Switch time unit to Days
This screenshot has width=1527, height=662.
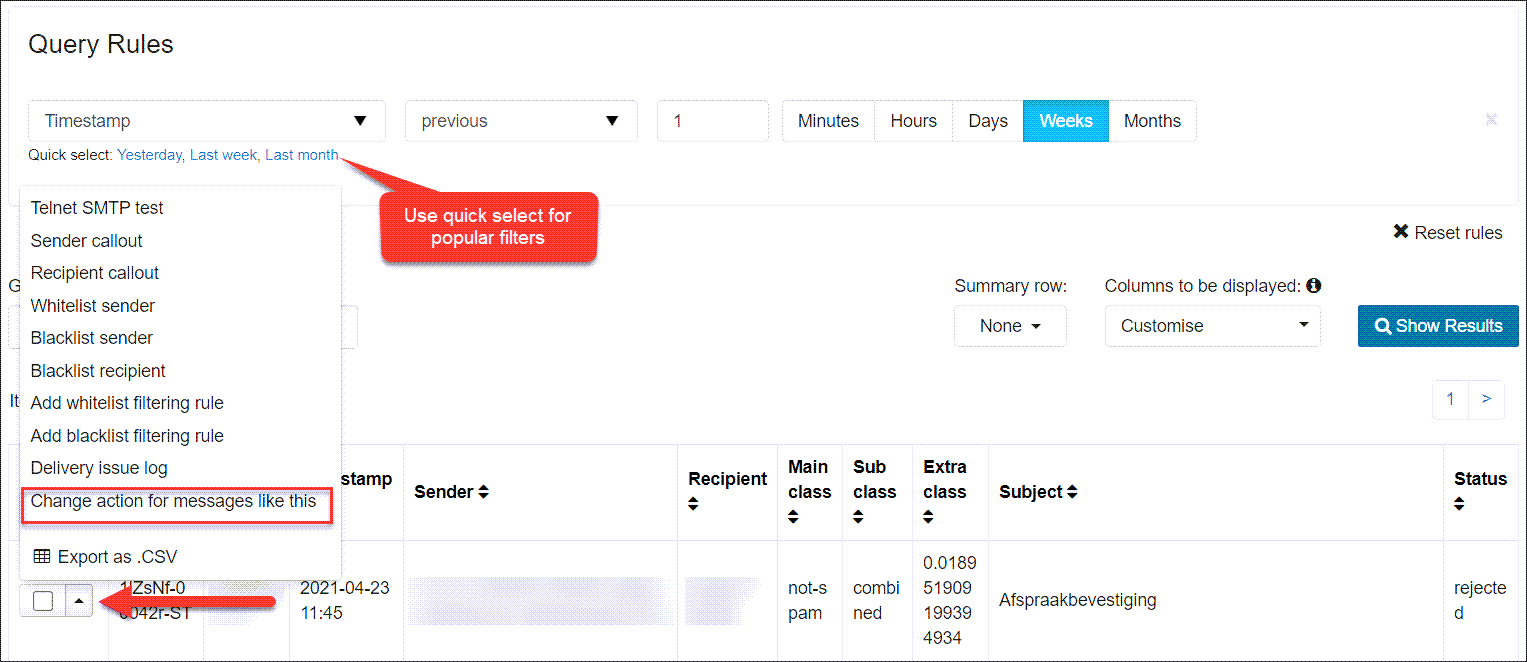(987, 121)
